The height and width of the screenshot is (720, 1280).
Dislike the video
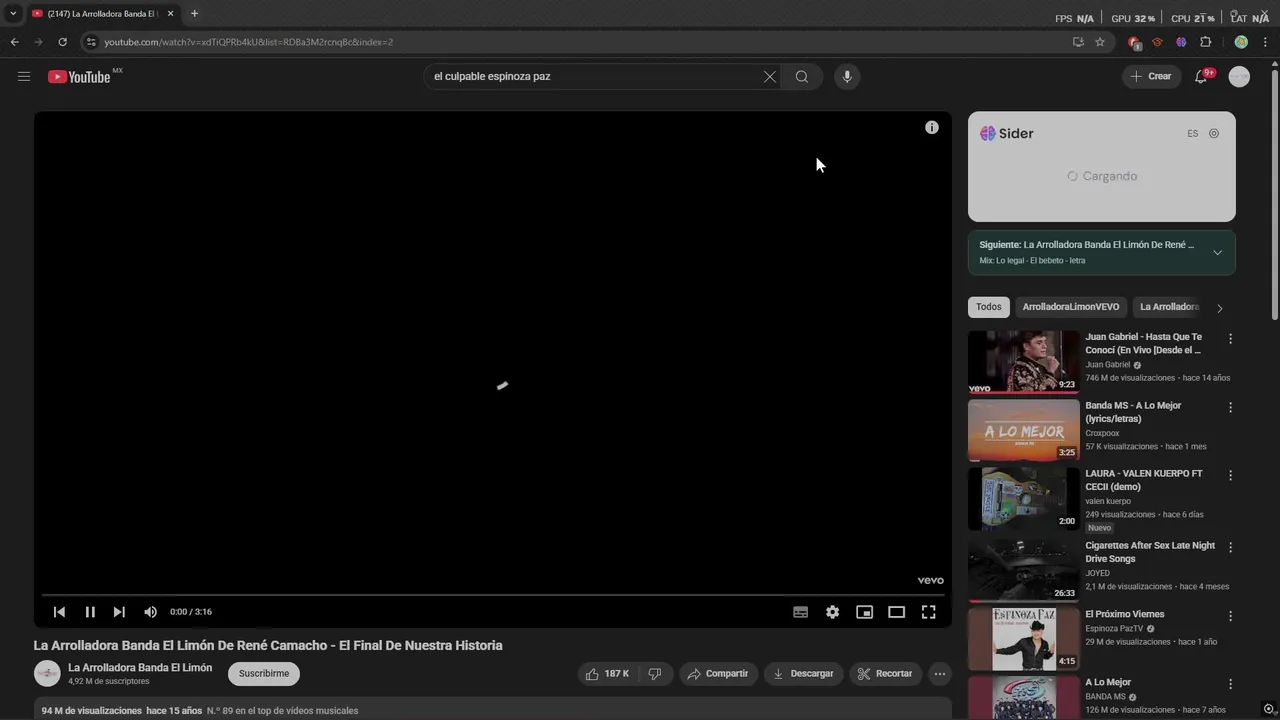(655, 674)
